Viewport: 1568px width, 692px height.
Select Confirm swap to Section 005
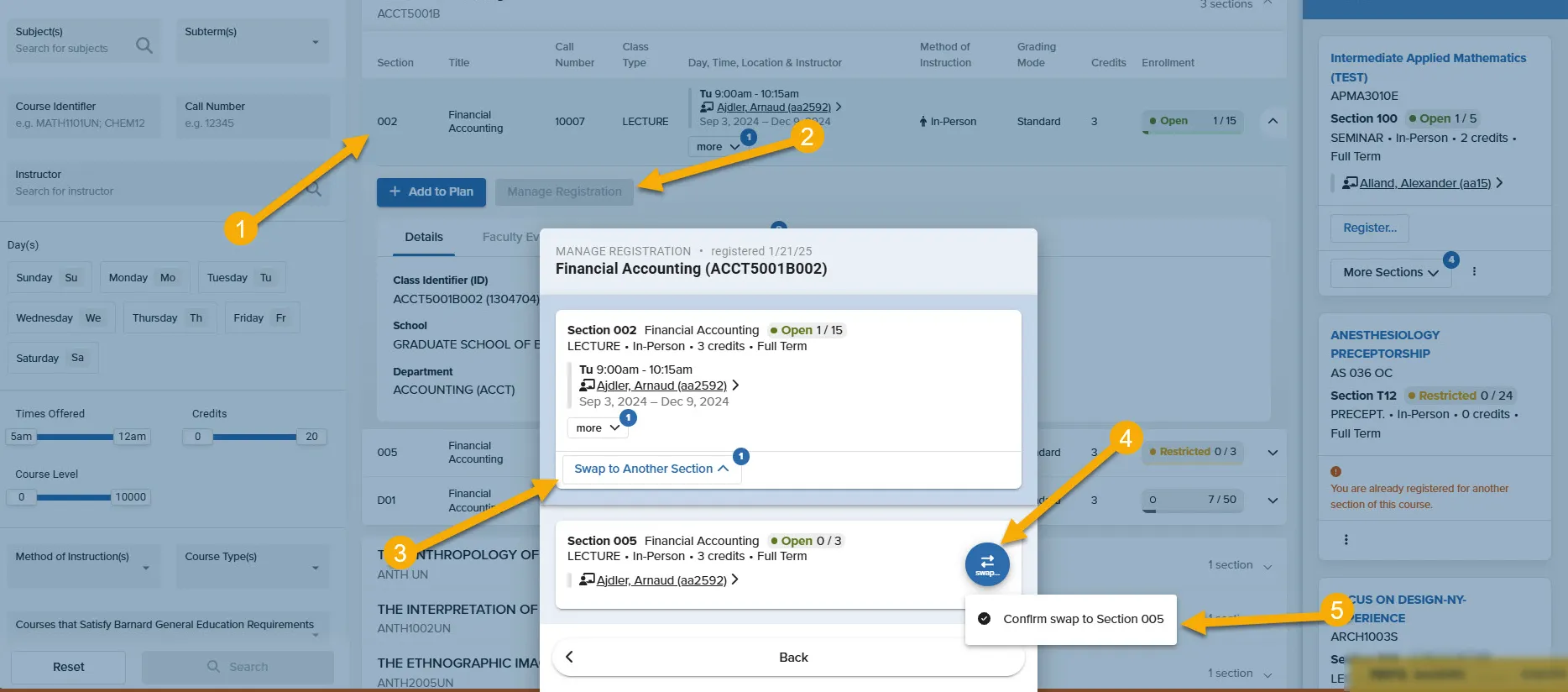(1071, 619)
